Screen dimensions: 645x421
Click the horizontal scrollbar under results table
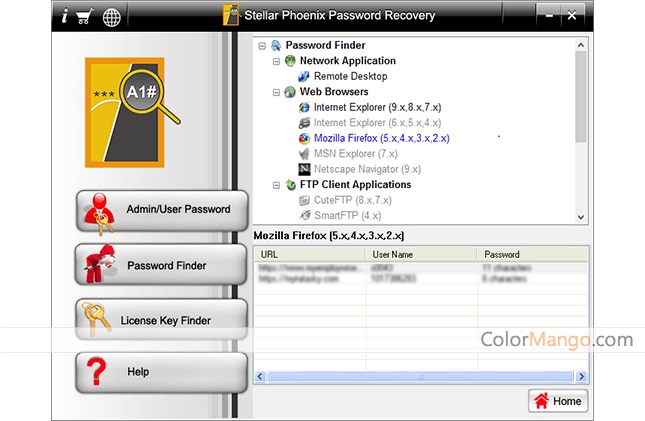[x=420, y=377]
